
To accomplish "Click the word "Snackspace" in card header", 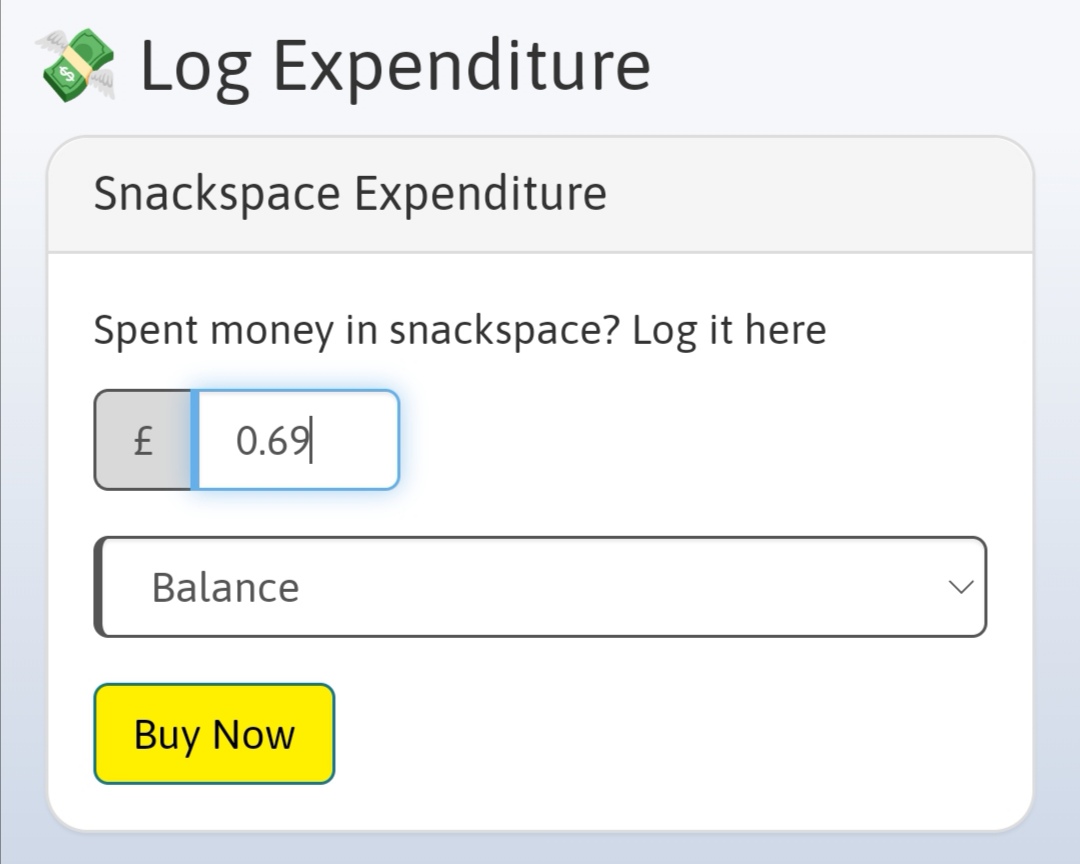I will 217,194.
